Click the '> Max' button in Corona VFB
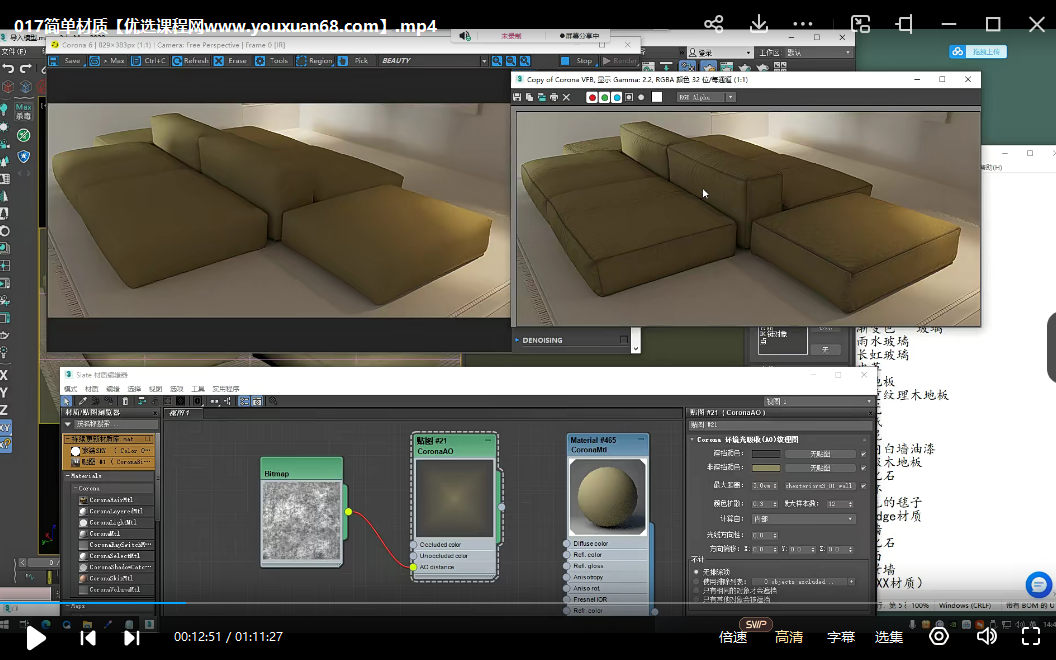 tap(108, 61)
